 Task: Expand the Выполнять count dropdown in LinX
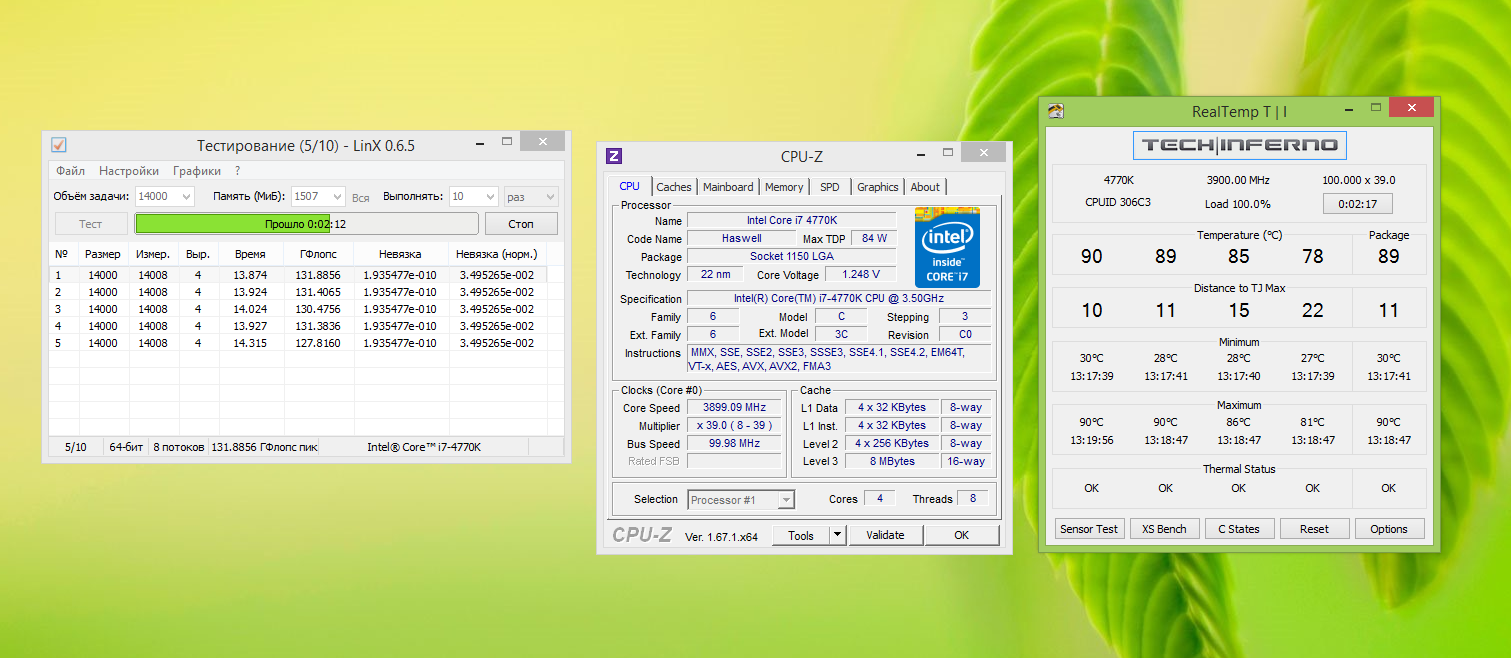490,197
